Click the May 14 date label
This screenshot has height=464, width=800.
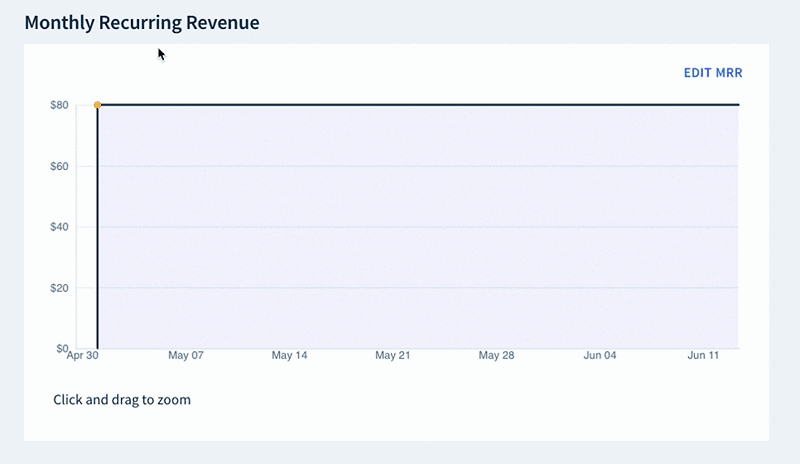(289, 355)
